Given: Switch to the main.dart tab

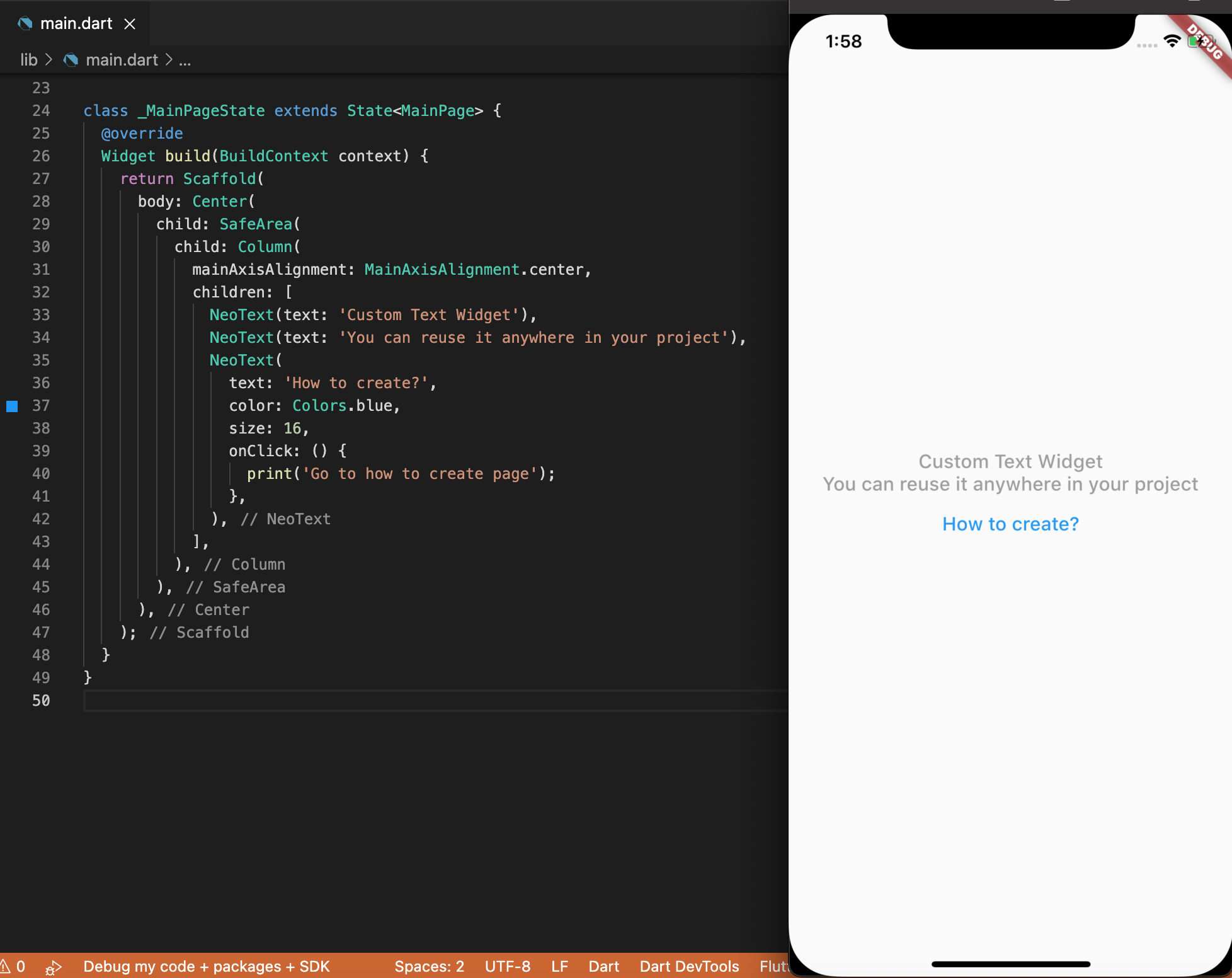Looking at the screenshot, I should [x=76, y=23].
